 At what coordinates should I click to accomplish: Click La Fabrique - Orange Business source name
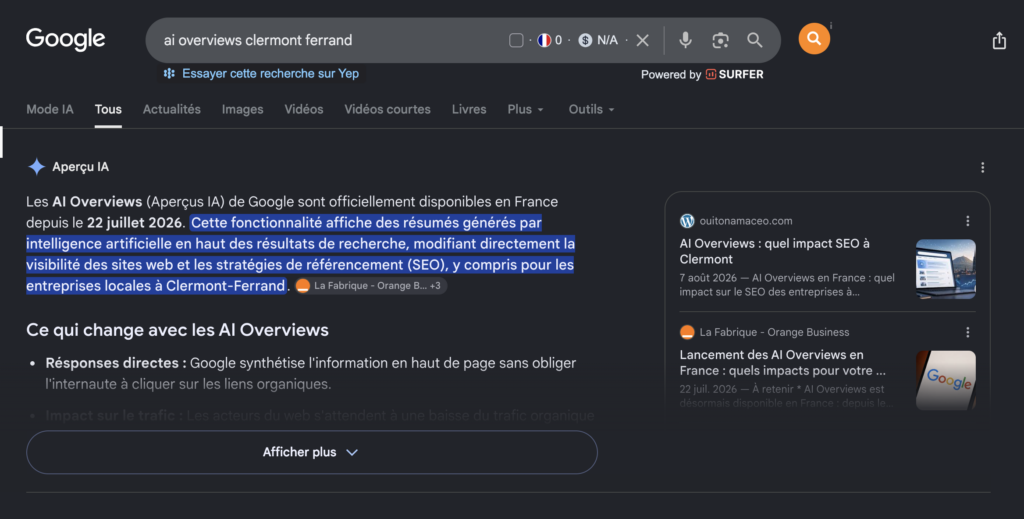point(775,332)
